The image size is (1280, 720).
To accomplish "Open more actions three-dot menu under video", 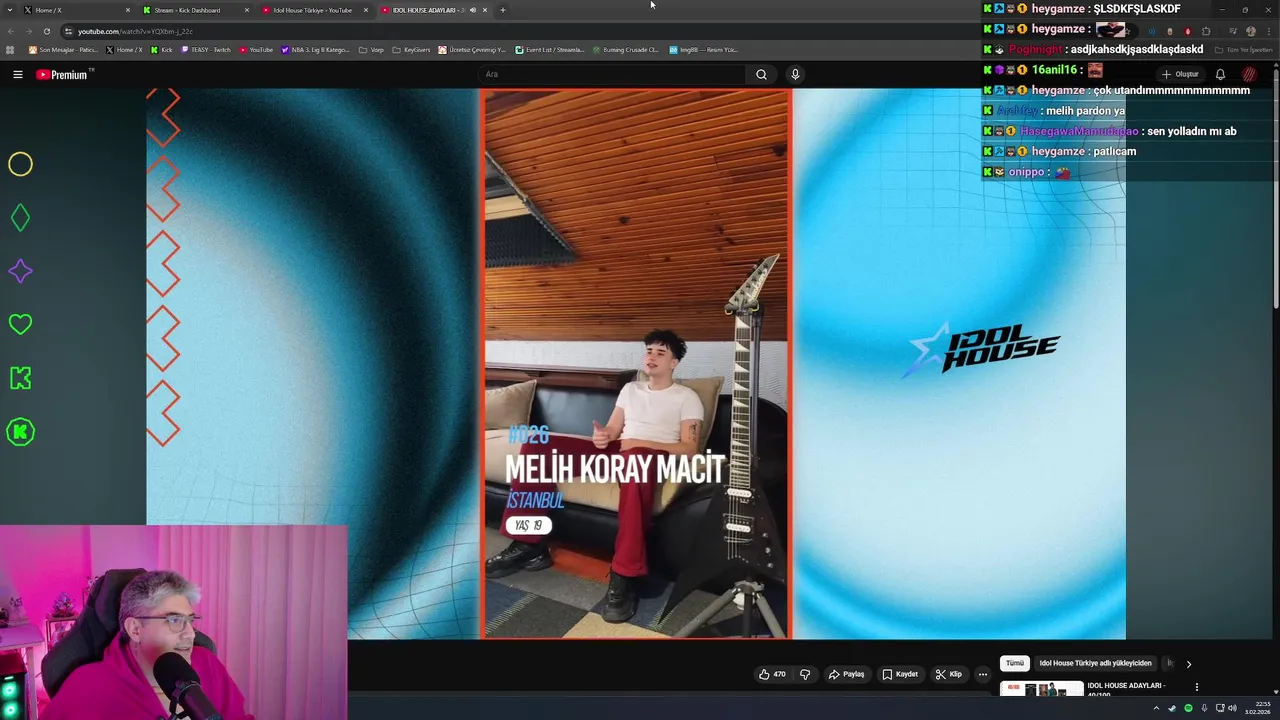I will (983, 674).
